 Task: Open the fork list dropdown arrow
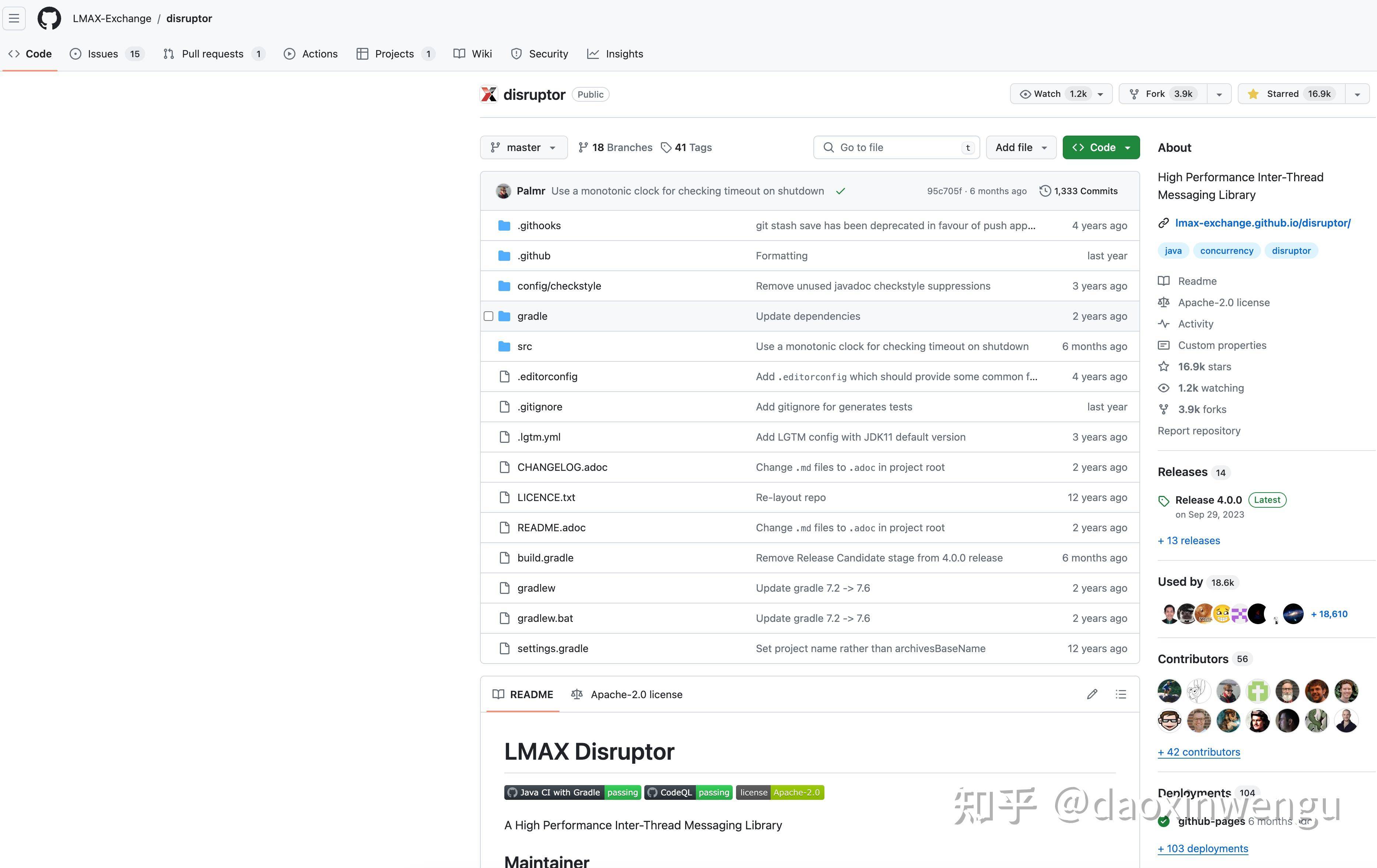coord(1219,94)
